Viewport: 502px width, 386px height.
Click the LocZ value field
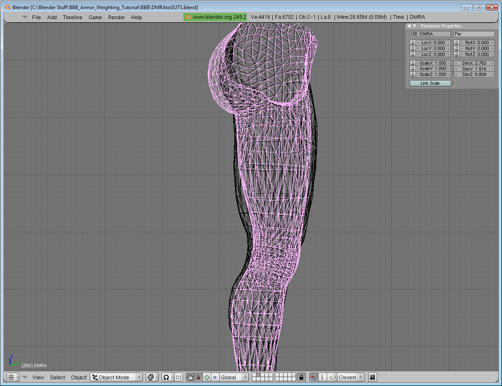[433, 54]
